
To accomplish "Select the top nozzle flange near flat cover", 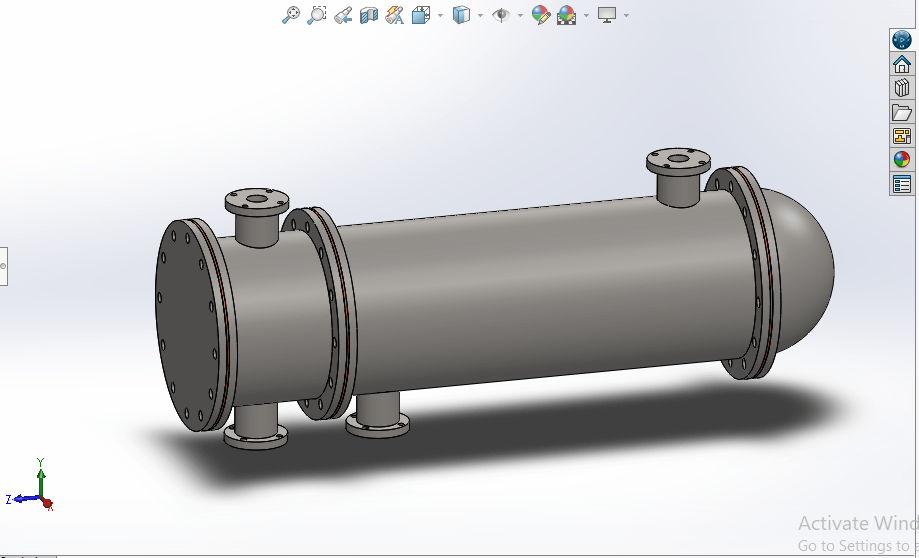I will click(x=257, y=201).
